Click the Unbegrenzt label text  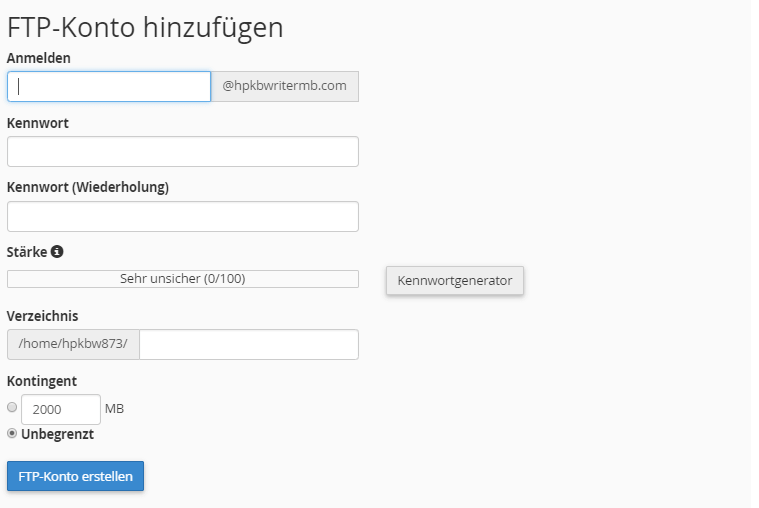click(58, 434)
